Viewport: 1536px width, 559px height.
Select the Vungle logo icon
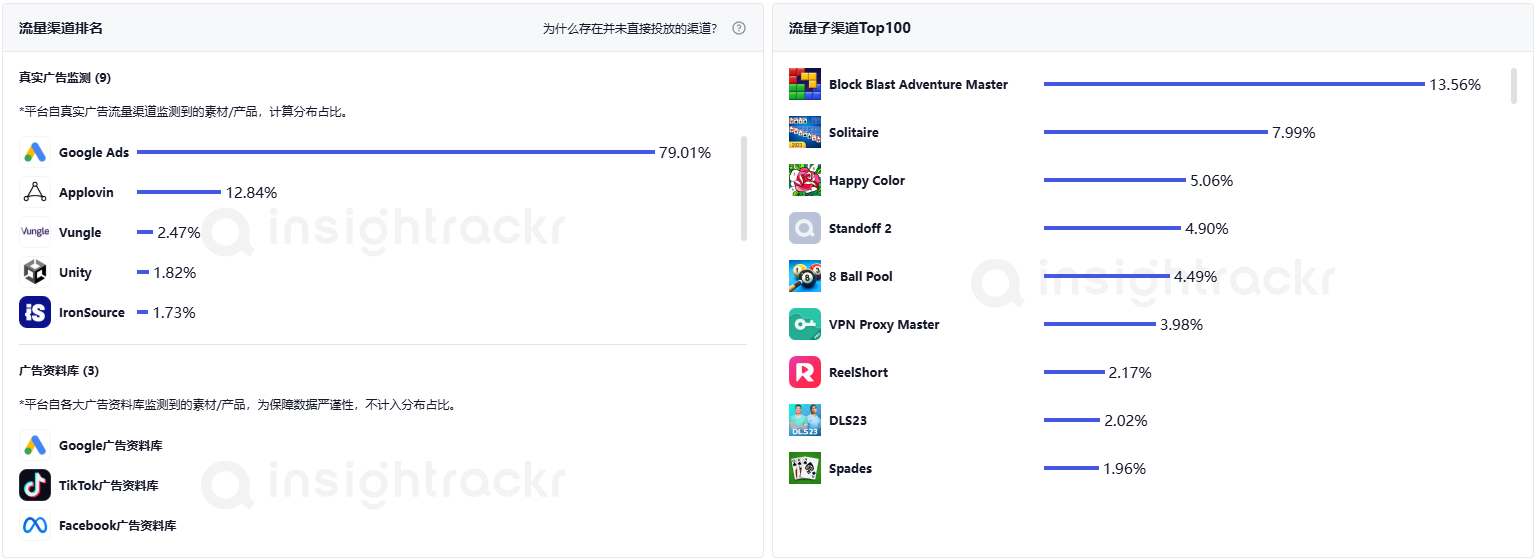click(x=35, y=232)
